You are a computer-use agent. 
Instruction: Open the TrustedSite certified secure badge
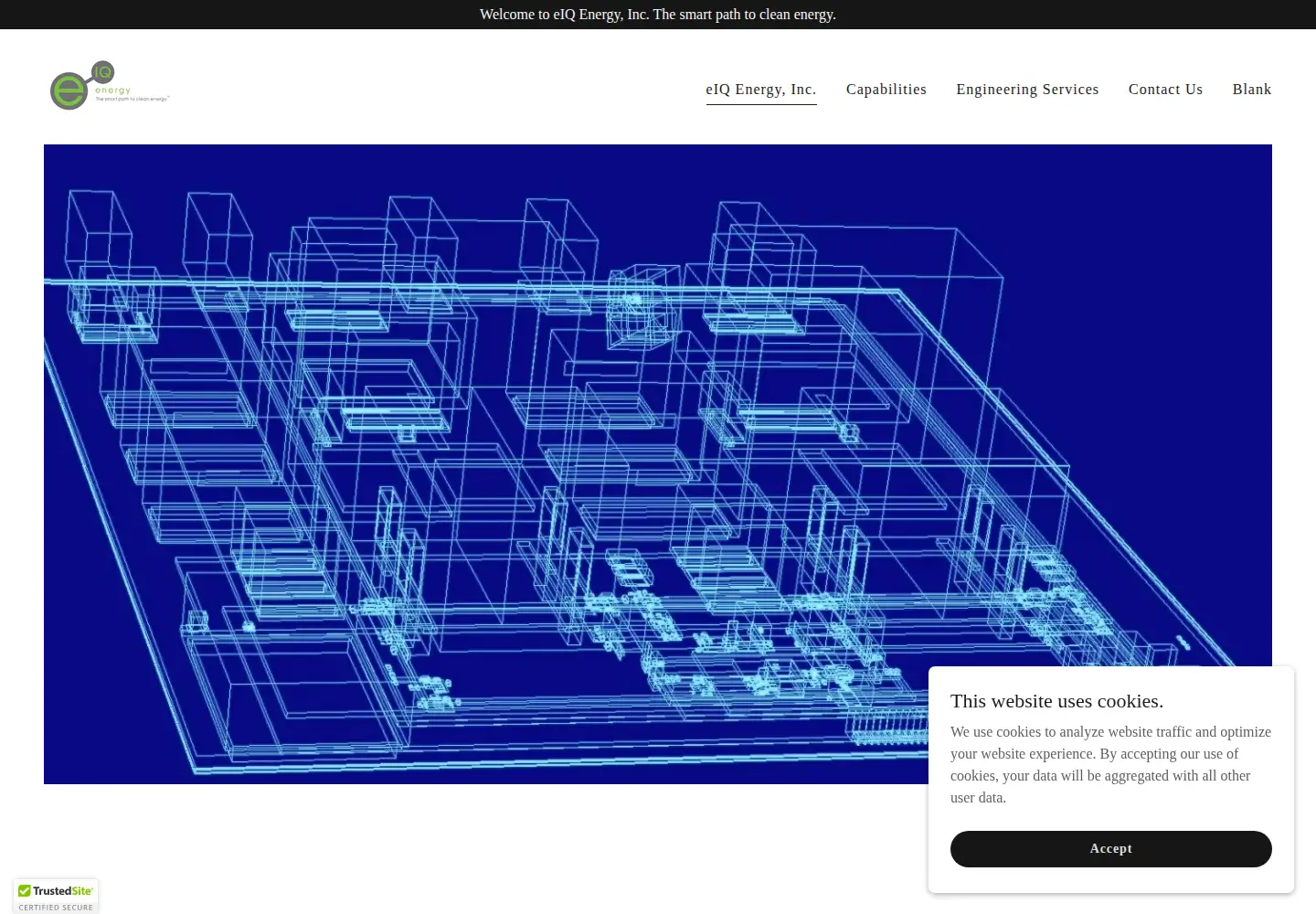(x=56, y=897)
